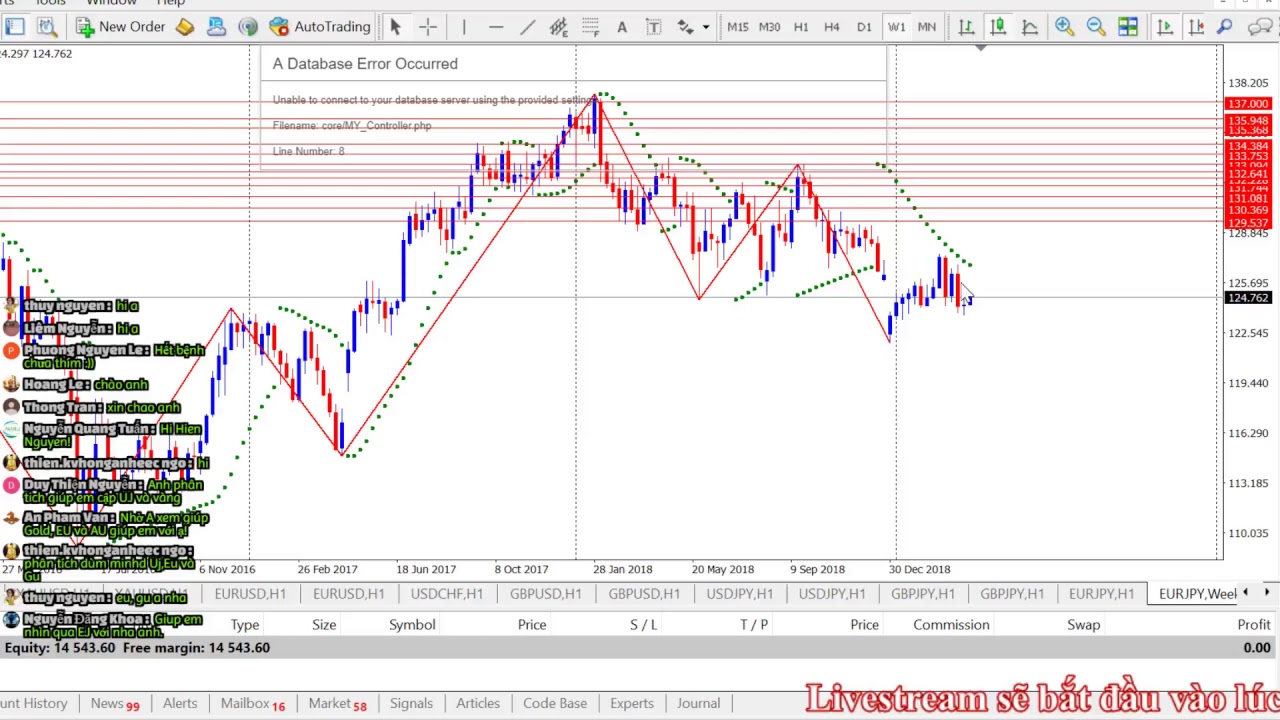Open the chat bubbles icon
This screenshot has width=1280, height=720.
coord(1262,27)
